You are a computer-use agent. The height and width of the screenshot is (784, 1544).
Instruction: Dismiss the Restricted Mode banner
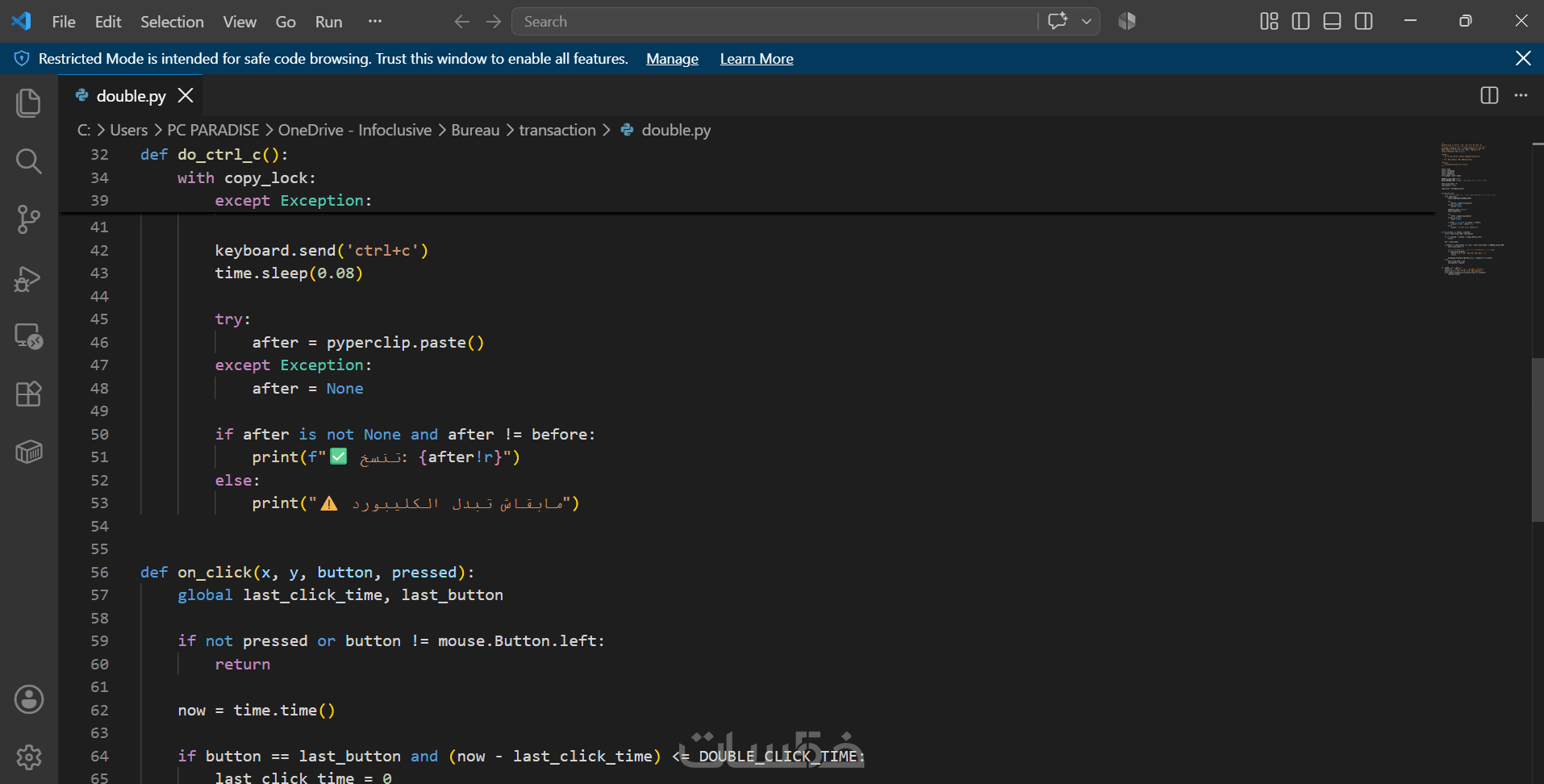pos(1523,58)
